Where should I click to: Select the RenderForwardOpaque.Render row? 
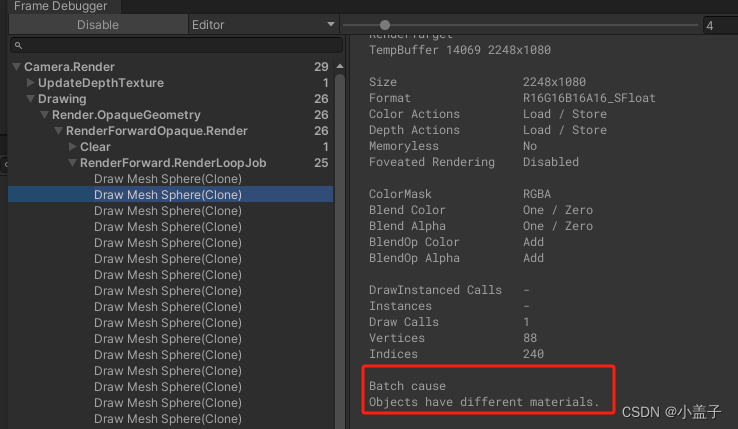click(170, 131)
